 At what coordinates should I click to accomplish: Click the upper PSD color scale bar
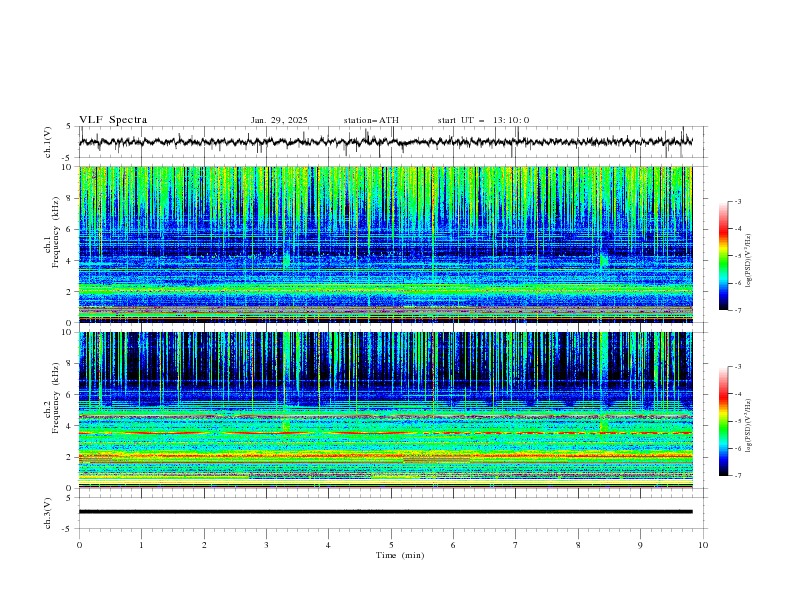pos(723,256)
